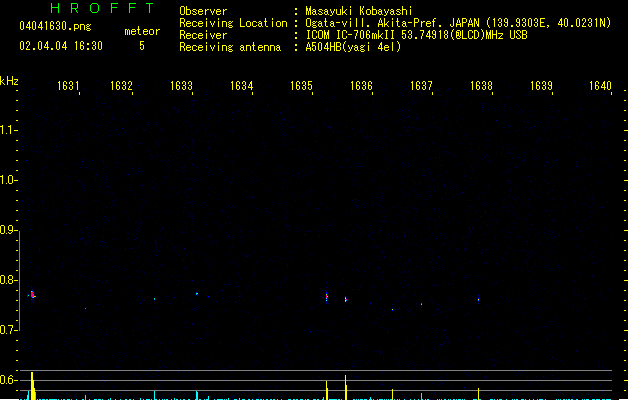Image resolution: width=629 pixels, height=400 pixels.
Task: Click the 0.8 frequency axis label
Action: pyautogui.click(x=7, y=280)
